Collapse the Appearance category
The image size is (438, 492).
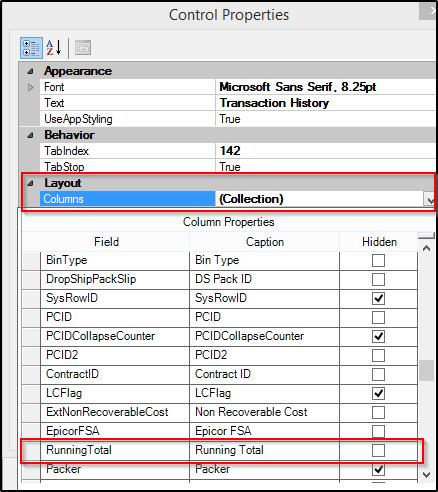coord(30,71)
